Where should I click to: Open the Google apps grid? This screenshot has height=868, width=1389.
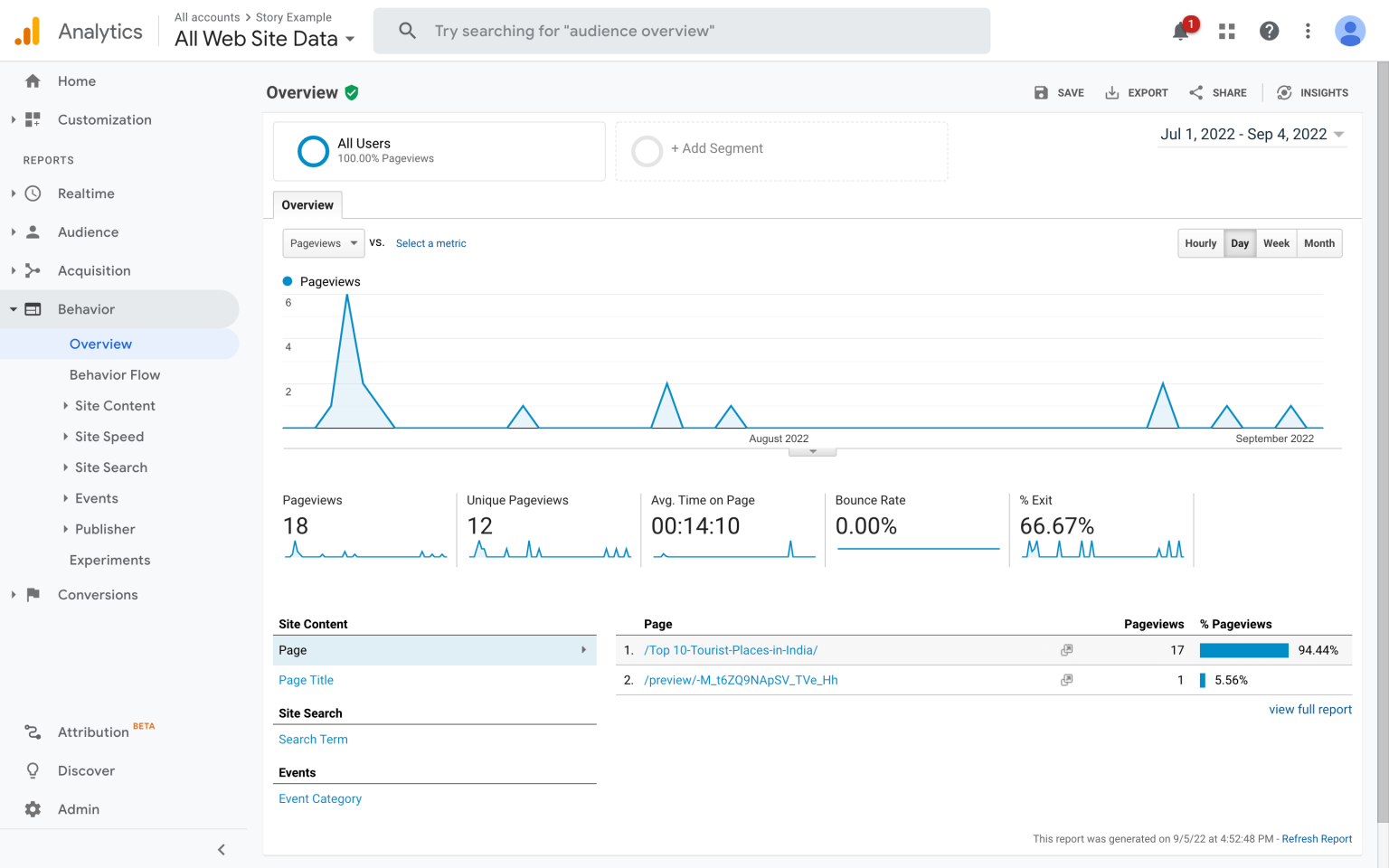tap(1226, 30)
